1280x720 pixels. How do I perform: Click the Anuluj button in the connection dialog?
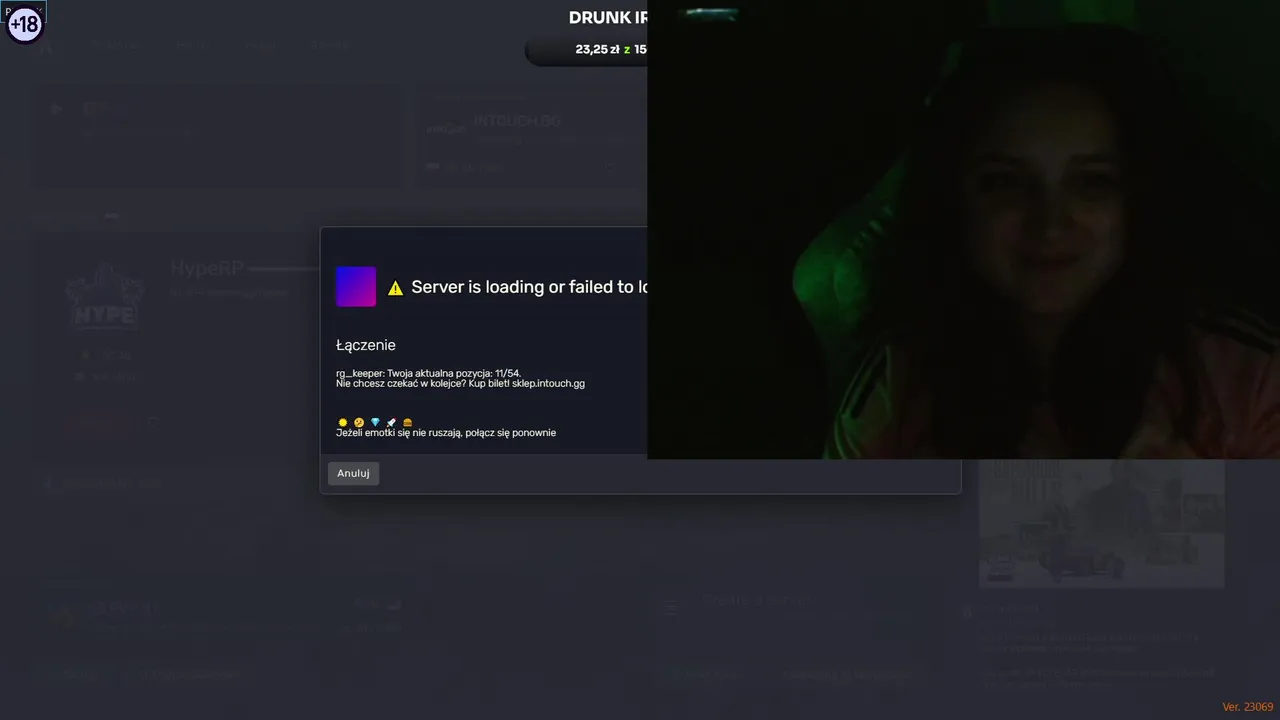click(353, 473)
